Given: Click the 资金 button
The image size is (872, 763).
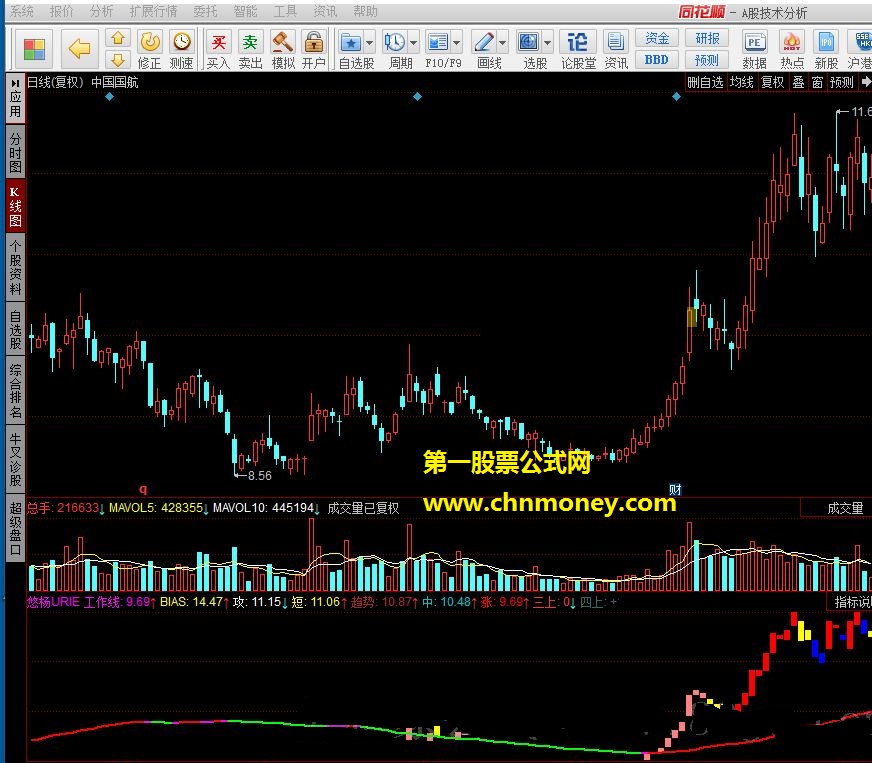Looking at the screenshot, I should pos(657,38).
